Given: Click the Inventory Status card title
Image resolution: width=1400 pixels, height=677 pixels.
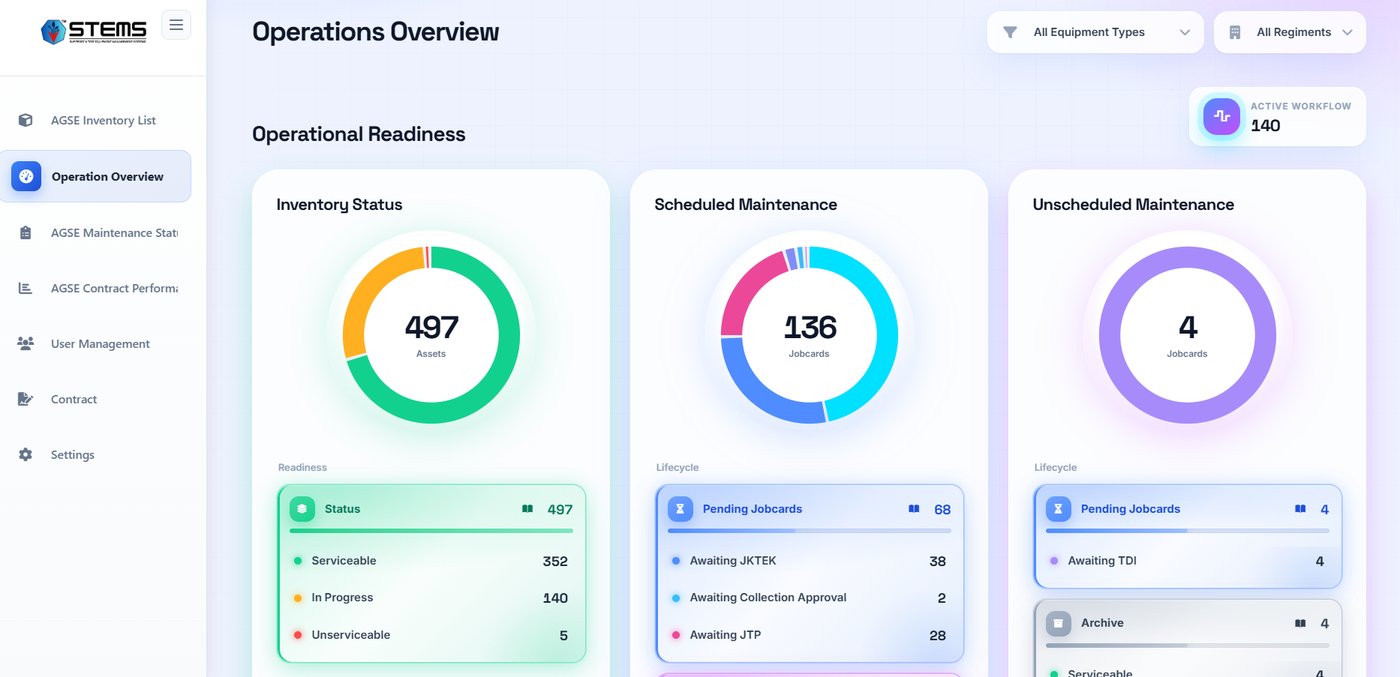Looking at the screenshot, I should (x=339, y=204).
